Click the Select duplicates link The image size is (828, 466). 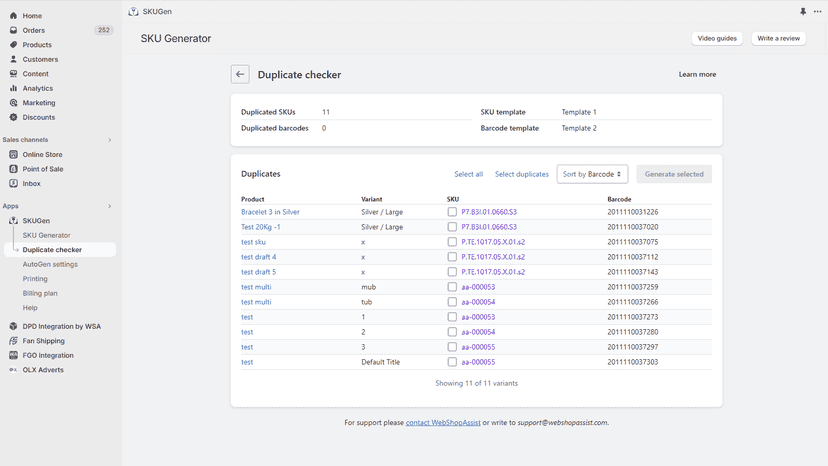point(522,174)
